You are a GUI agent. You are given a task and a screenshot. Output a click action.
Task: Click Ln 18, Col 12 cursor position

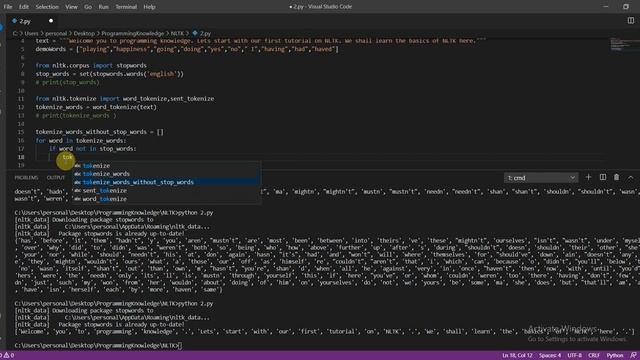click(517, 355)
